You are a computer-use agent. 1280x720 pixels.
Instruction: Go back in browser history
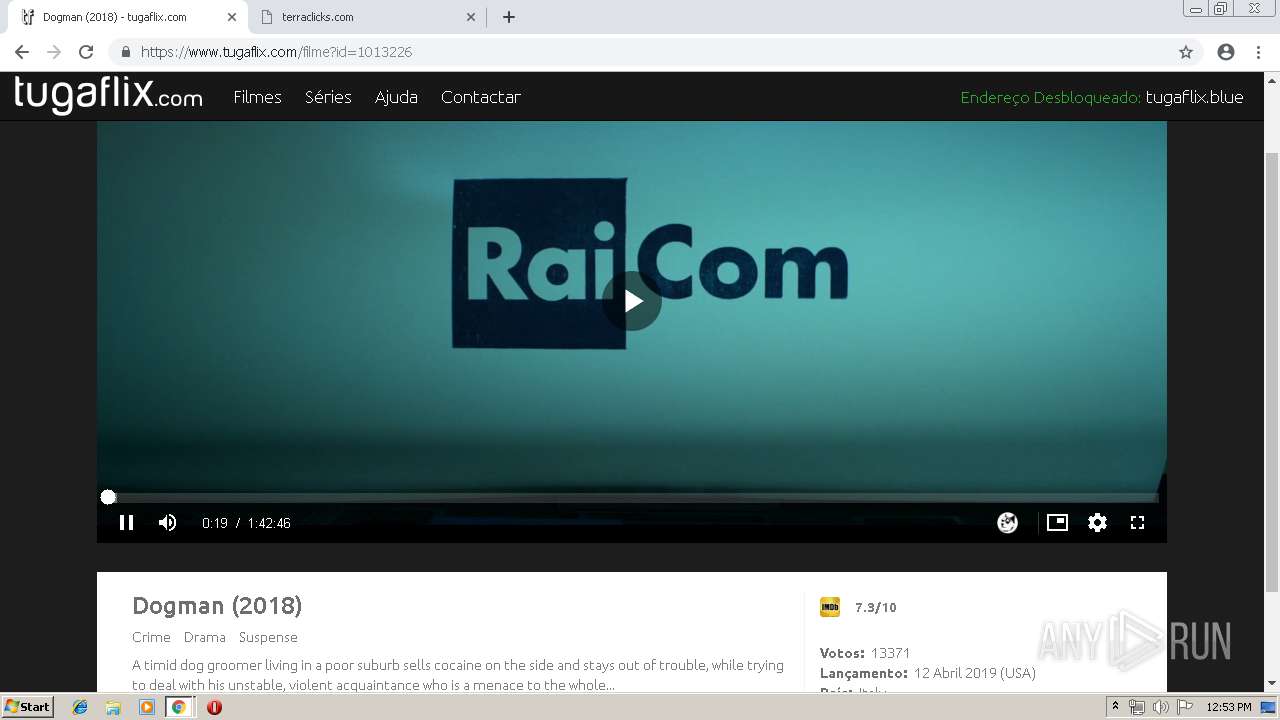[22, 52]
